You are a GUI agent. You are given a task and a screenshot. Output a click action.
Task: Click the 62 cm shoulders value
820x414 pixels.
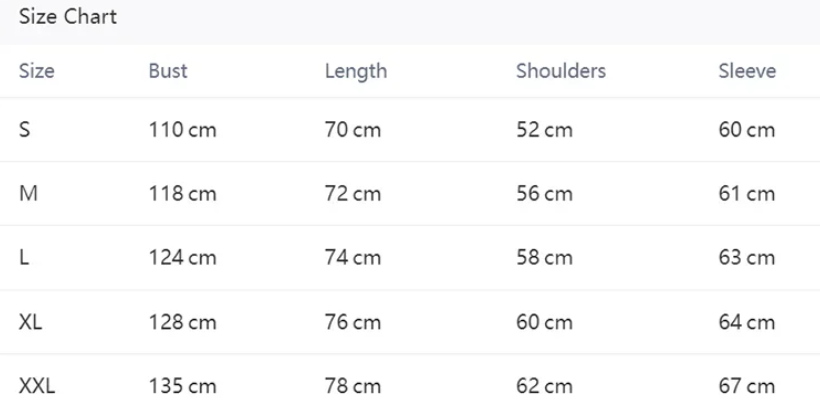[544, 386]
